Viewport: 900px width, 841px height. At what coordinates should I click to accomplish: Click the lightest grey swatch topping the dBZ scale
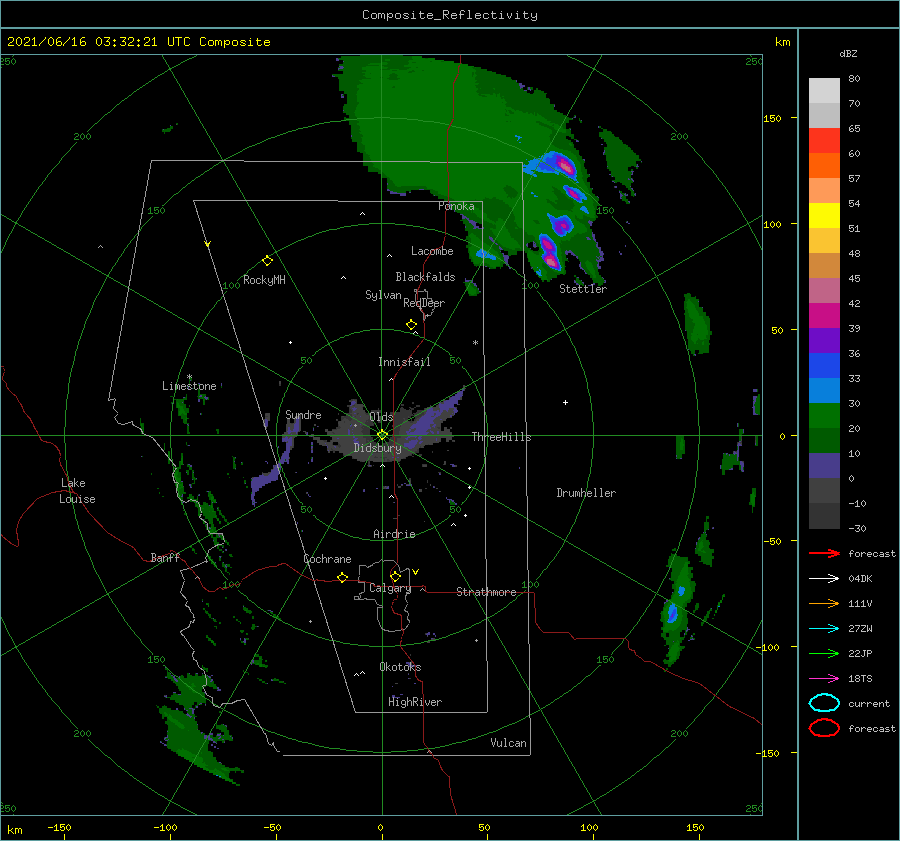pos(824,91)
